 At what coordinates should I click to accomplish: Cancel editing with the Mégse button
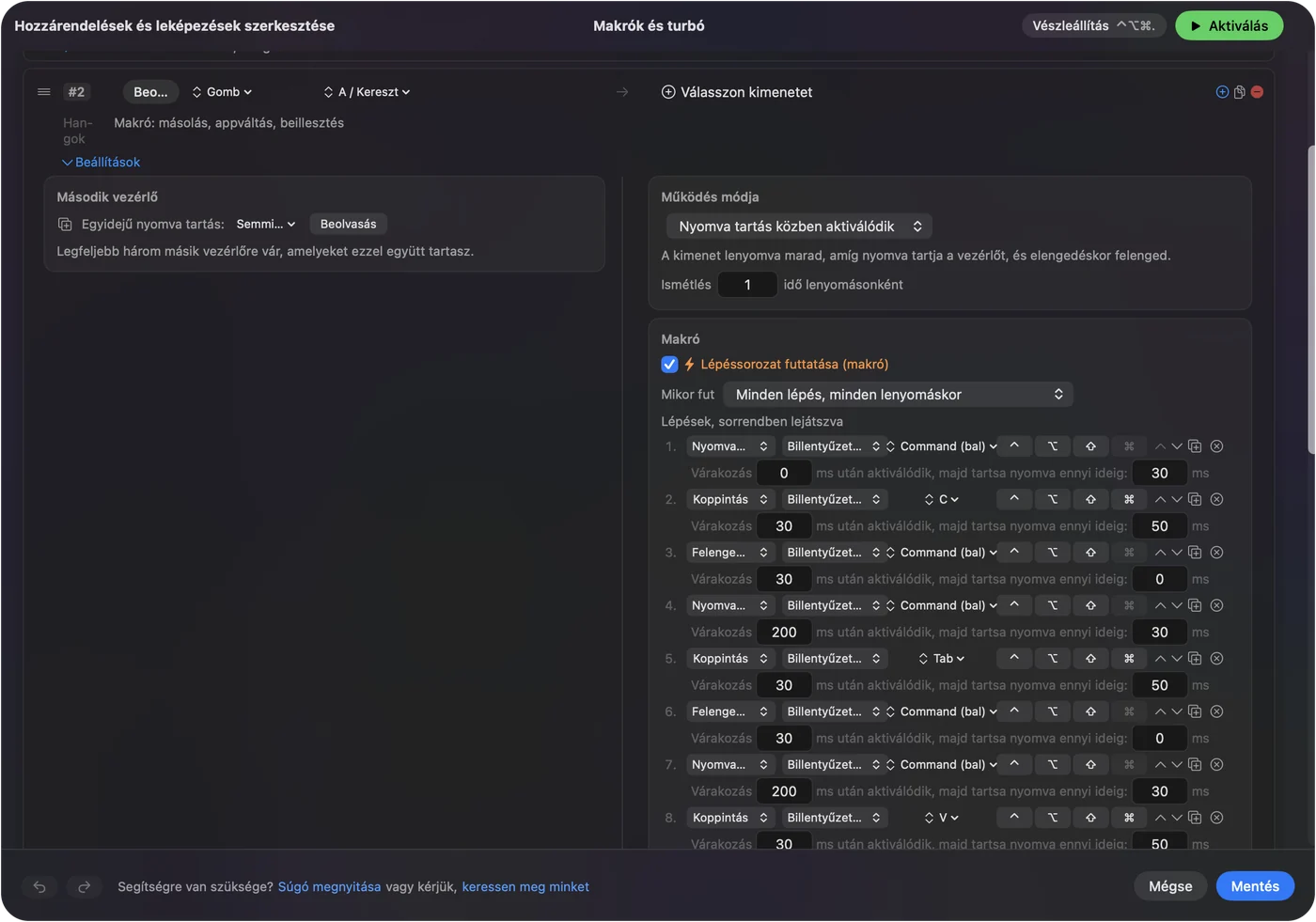click(x=1170, y=886)
